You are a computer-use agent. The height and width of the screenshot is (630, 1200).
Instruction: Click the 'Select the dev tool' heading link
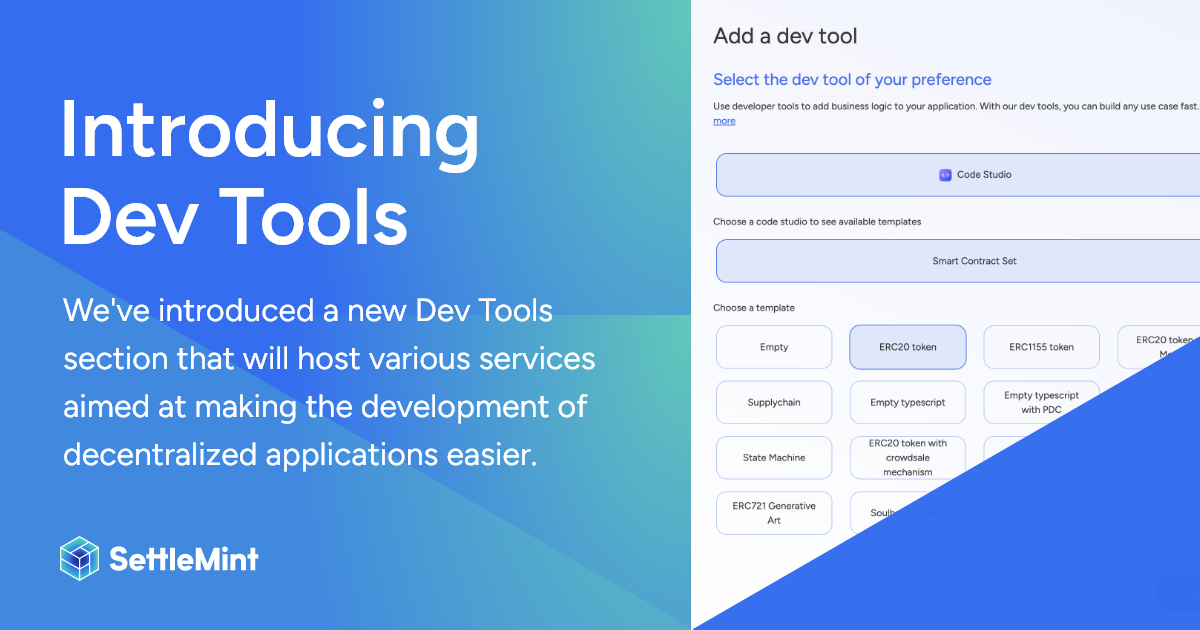tap(852, 79)
